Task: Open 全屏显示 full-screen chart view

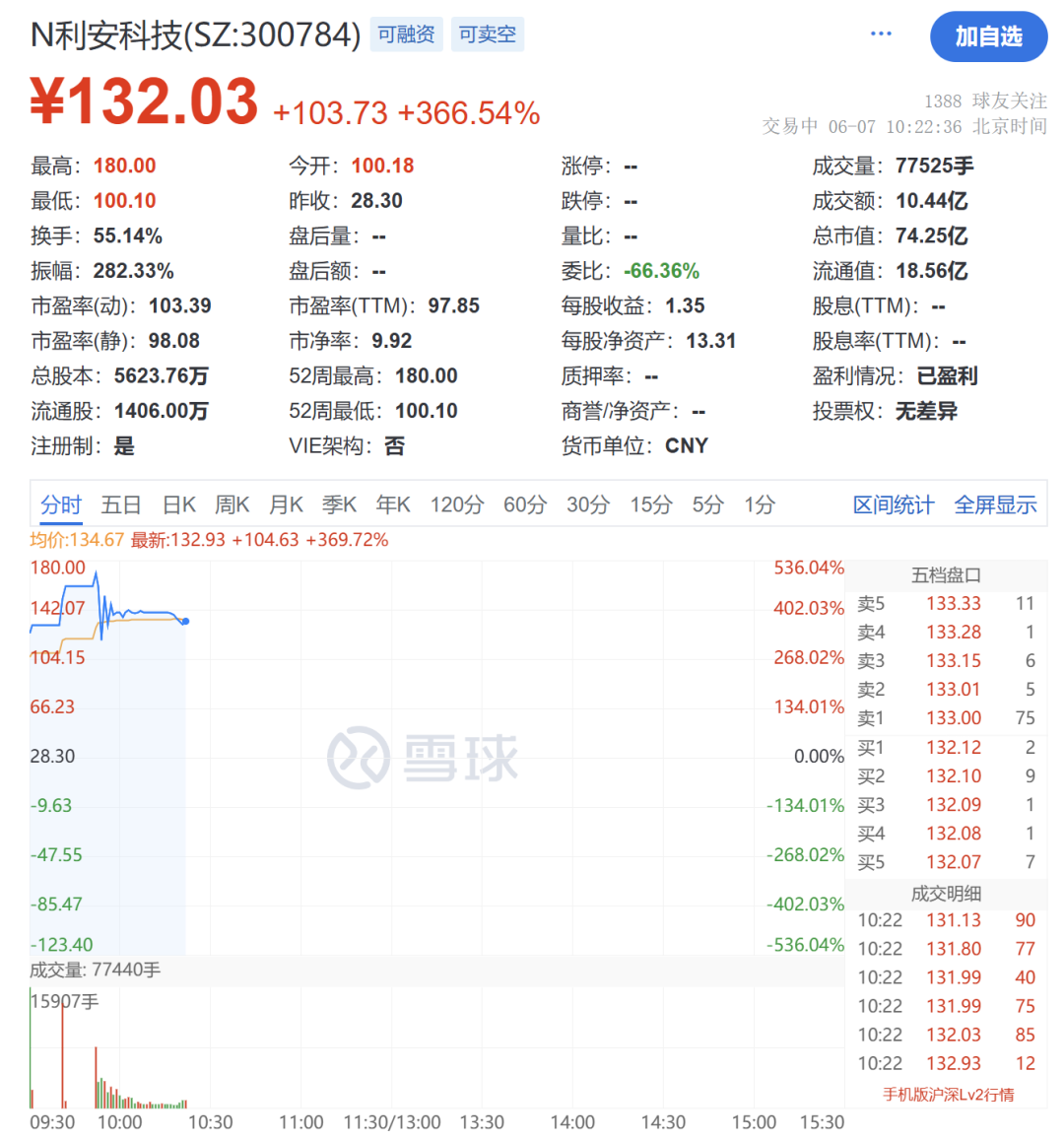Action: pos(995,504)
